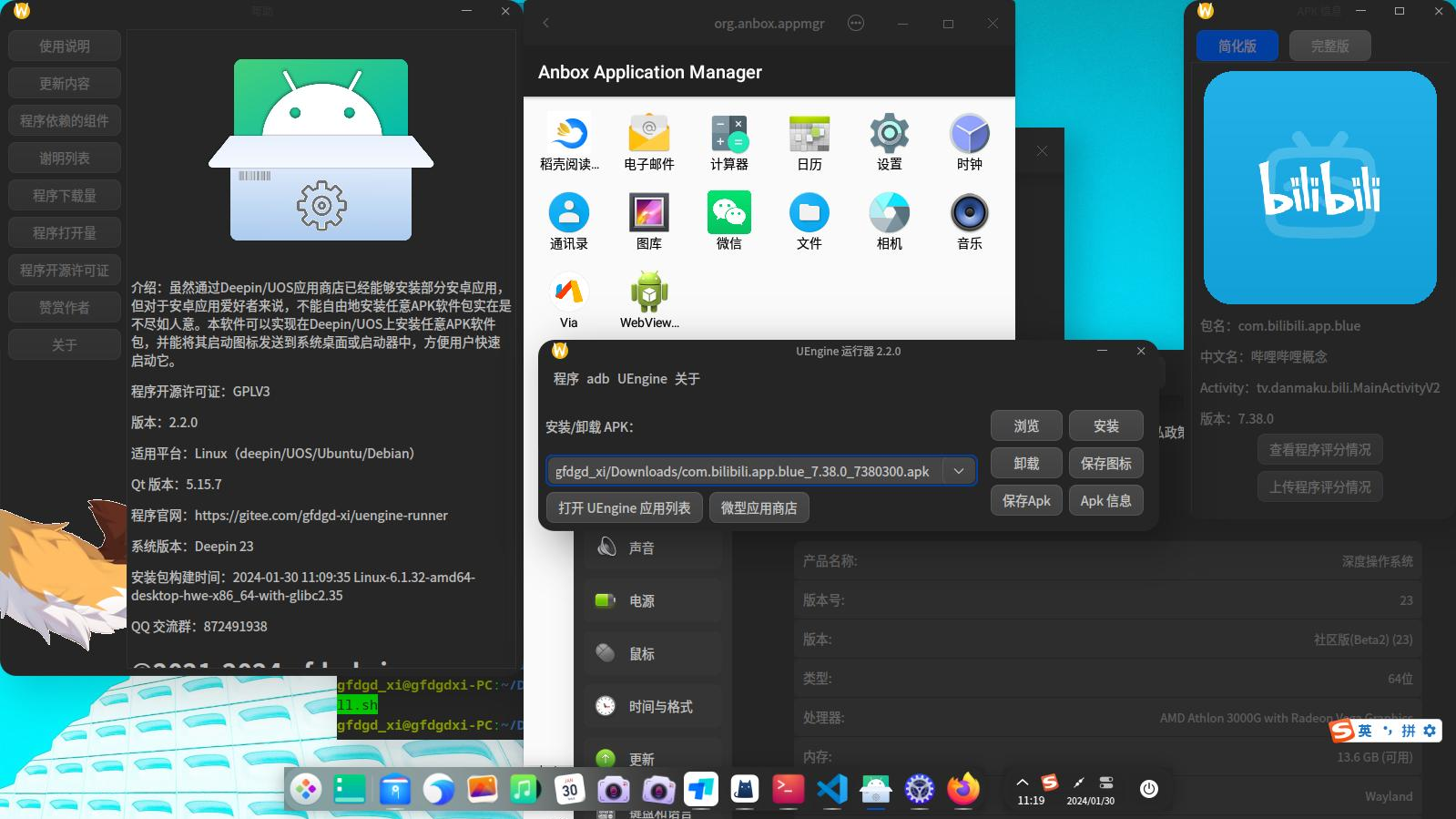Expand the system tray arrow in dock
1456x819 pixels.
(1023, 783)
